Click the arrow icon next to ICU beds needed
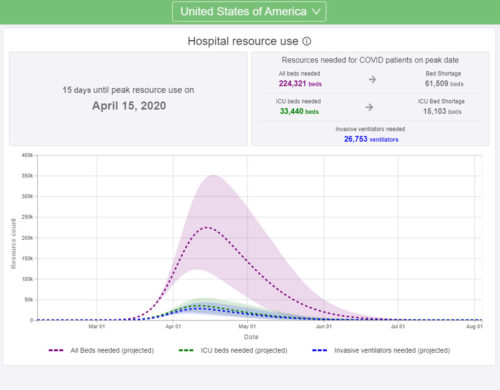 pyautogui.click(x=369, y=107)
